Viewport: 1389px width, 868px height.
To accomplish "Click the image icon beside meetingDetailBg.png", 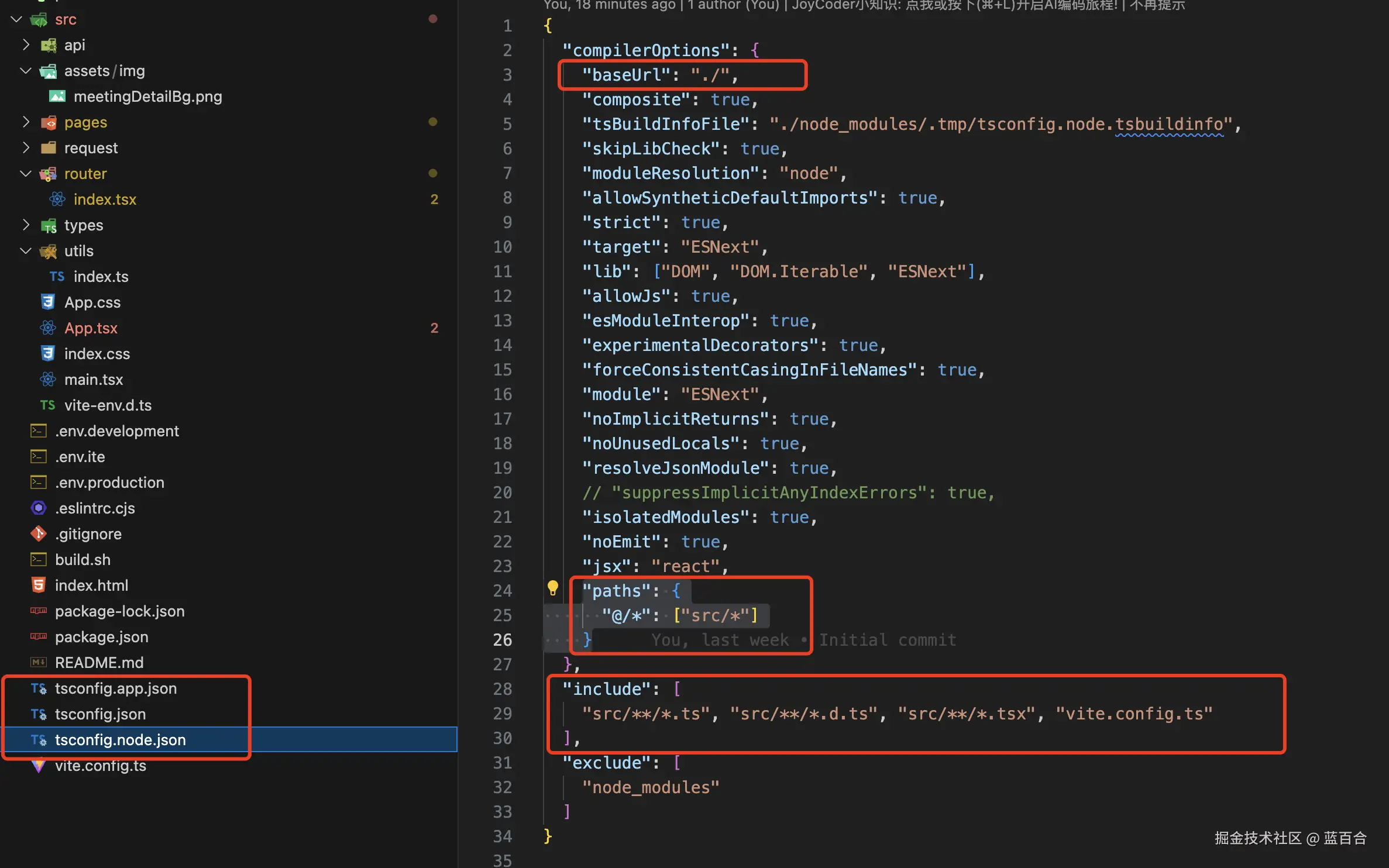I will click(x=57, y=97).
